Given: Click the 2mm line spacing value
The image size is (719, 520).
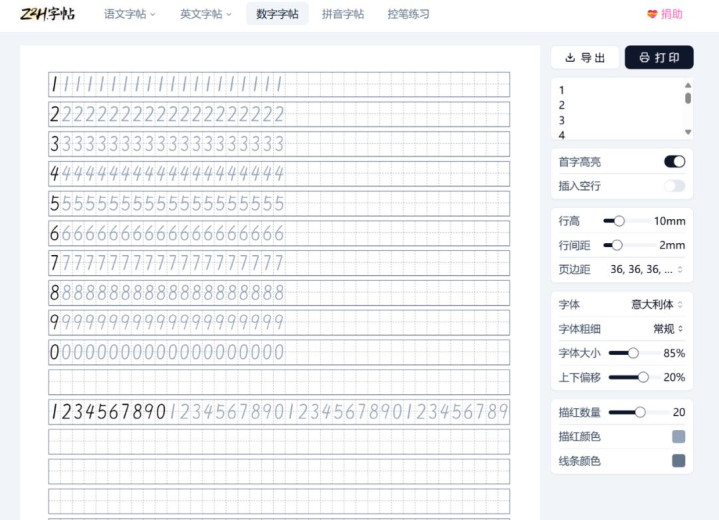Looking at the screenshot, I should [x=672, y=245].
